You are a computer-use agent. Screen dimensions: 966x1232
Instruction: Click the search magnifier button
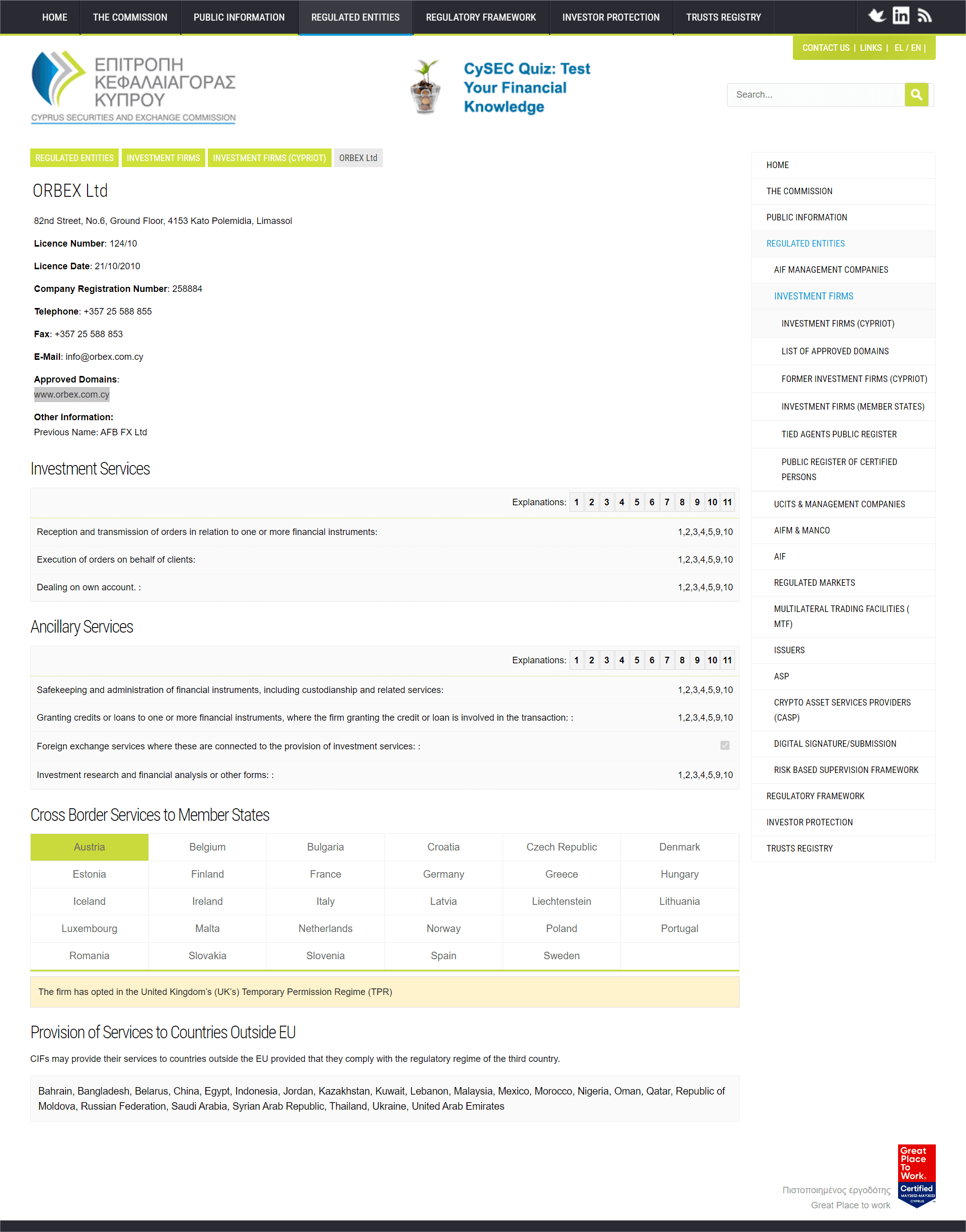click(916, 95)
